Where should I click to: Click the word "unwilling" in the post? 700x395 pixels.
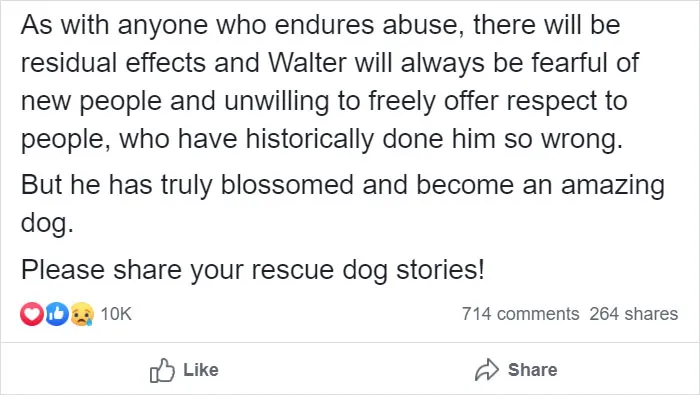[x=276, y=101]
